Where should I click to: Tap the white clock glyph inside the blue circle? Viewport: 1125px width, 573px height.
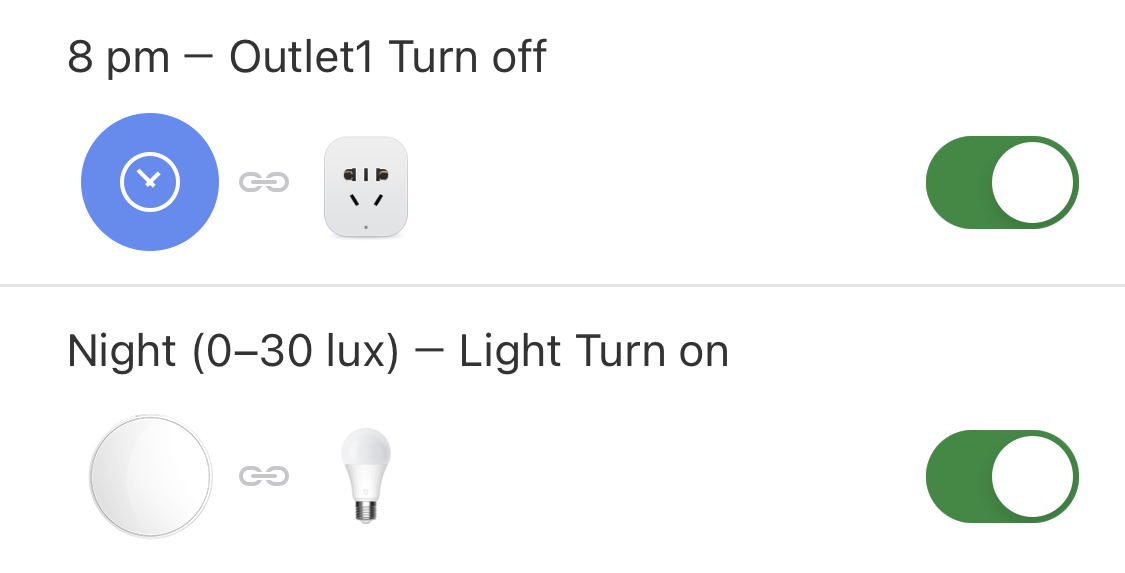(150, 182)
